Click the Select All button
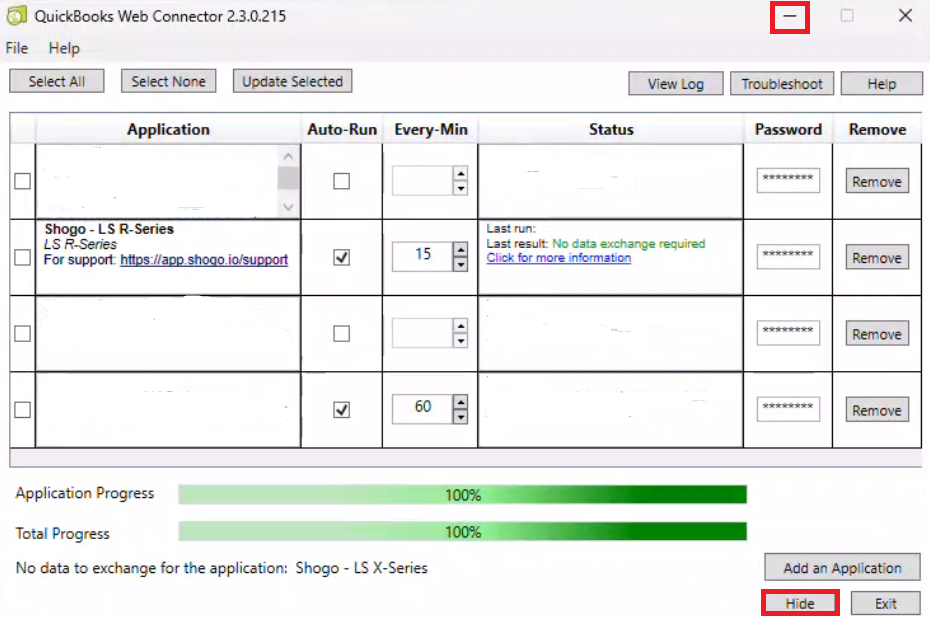930x617 pixels. 57,81
